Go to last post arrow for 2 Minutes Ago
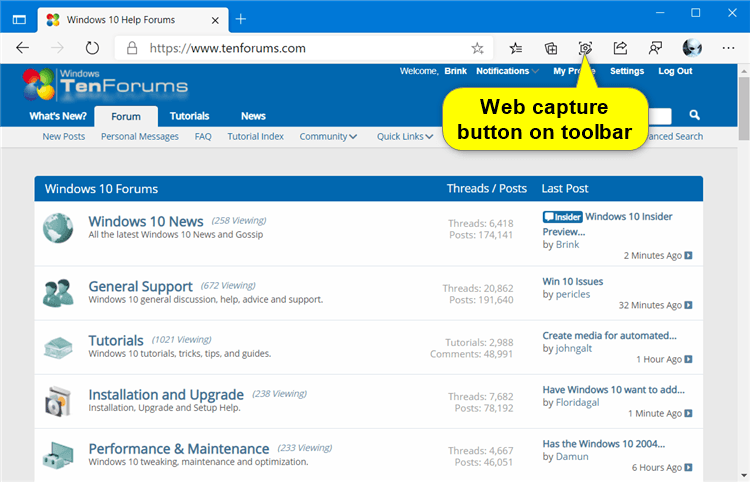 [688, 255]
